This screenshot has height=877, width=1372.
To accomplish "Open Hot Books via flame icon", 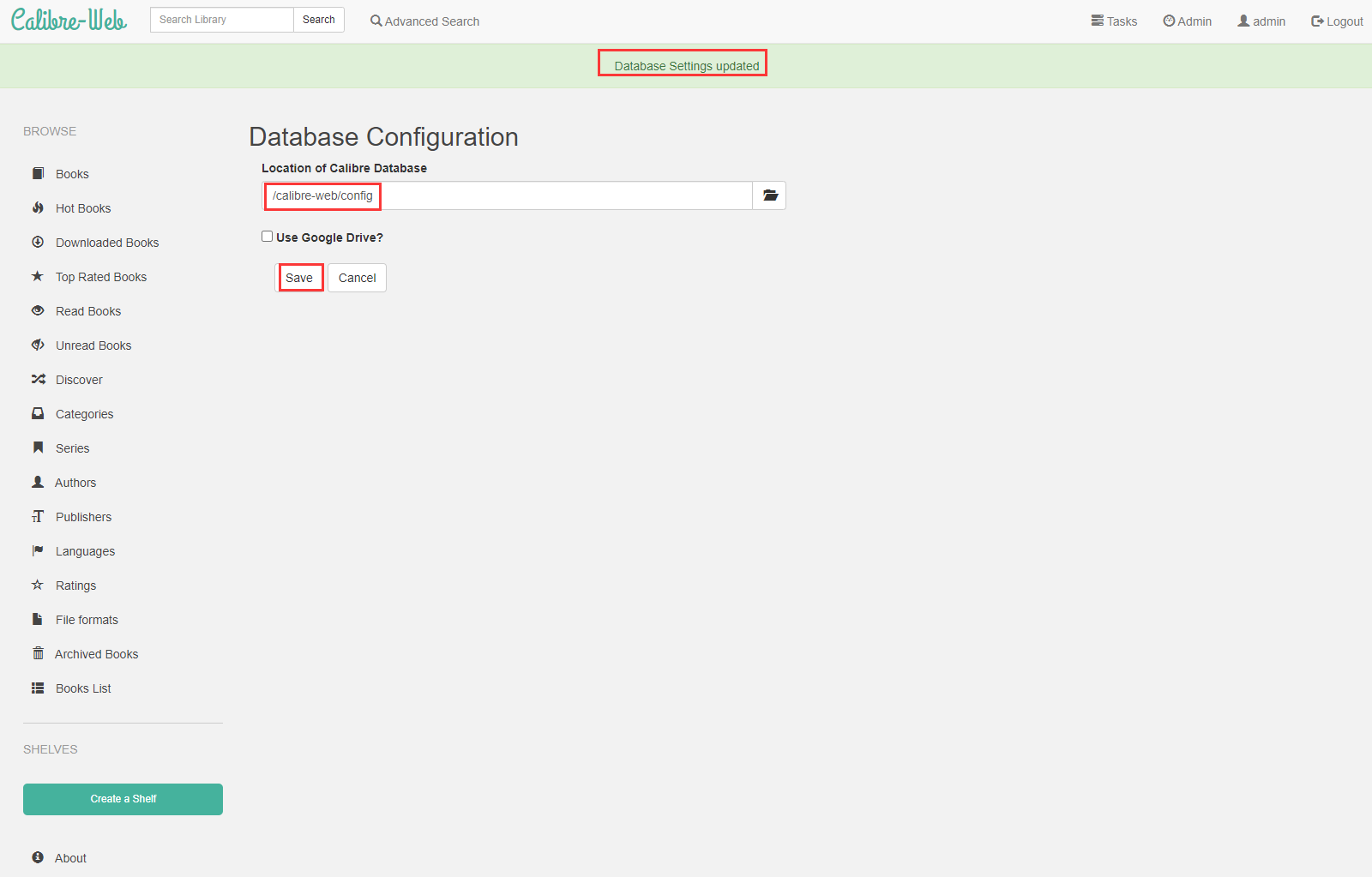I will 38,208.
